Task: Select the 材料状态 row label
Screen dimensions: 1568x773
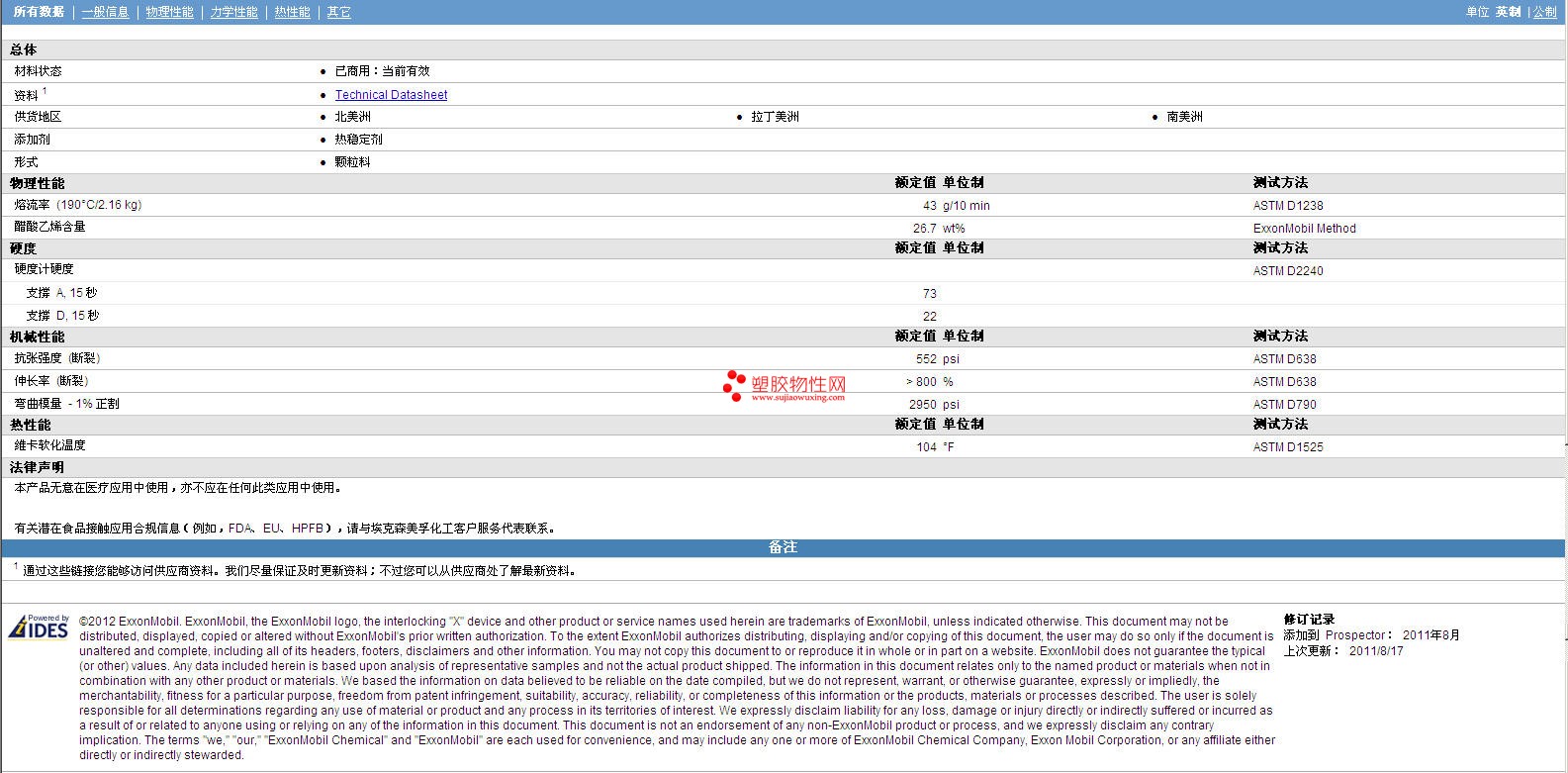Action: click(x=38, y=71)
